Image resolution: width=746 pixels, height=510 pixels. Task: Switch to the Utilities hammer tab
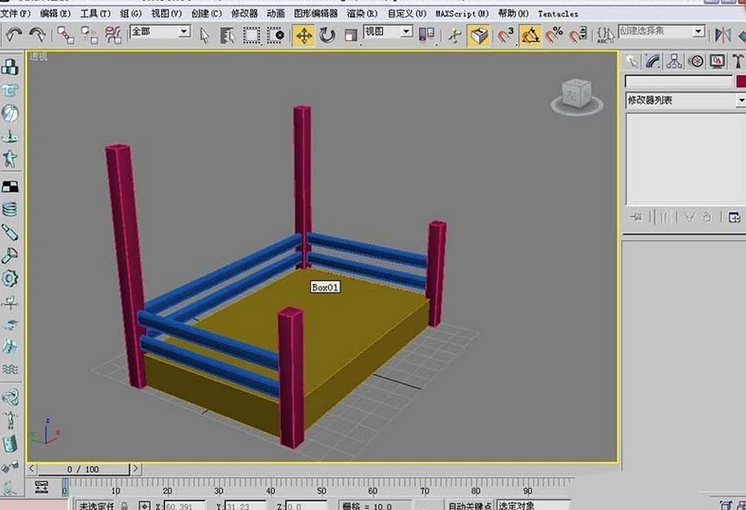pos(738,61)
